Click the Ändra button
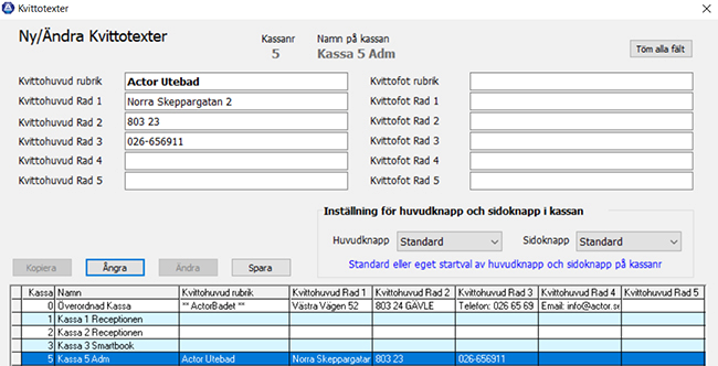The width and height of the screenshot is (718, 366). (188, 268)
